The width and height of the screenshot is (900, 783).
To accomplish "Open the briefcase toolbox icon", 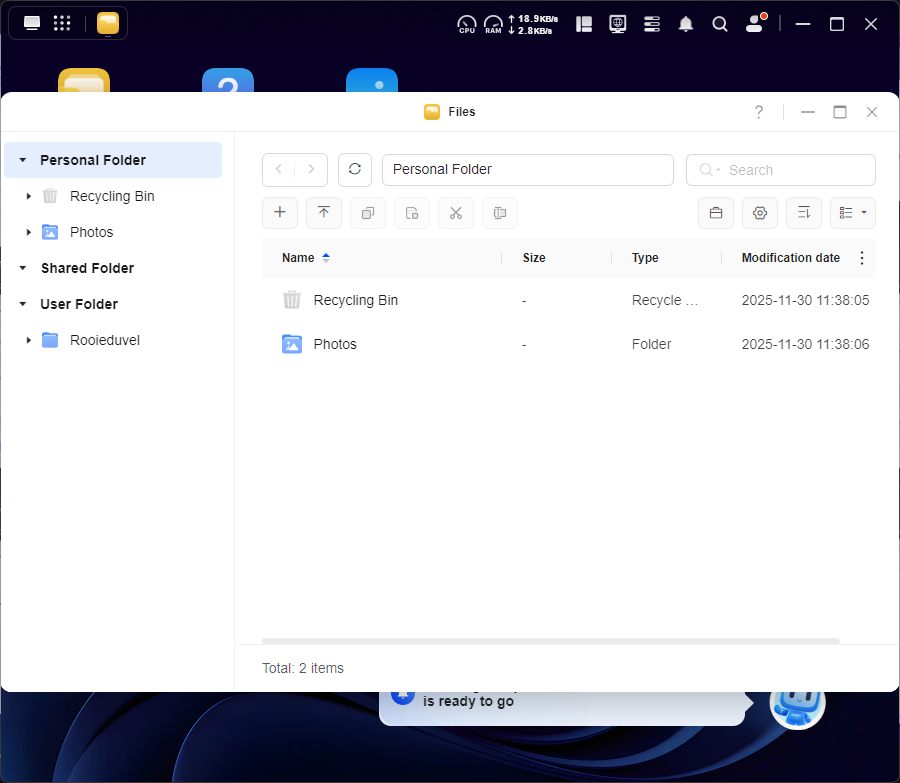I will [x=716, y=213].
